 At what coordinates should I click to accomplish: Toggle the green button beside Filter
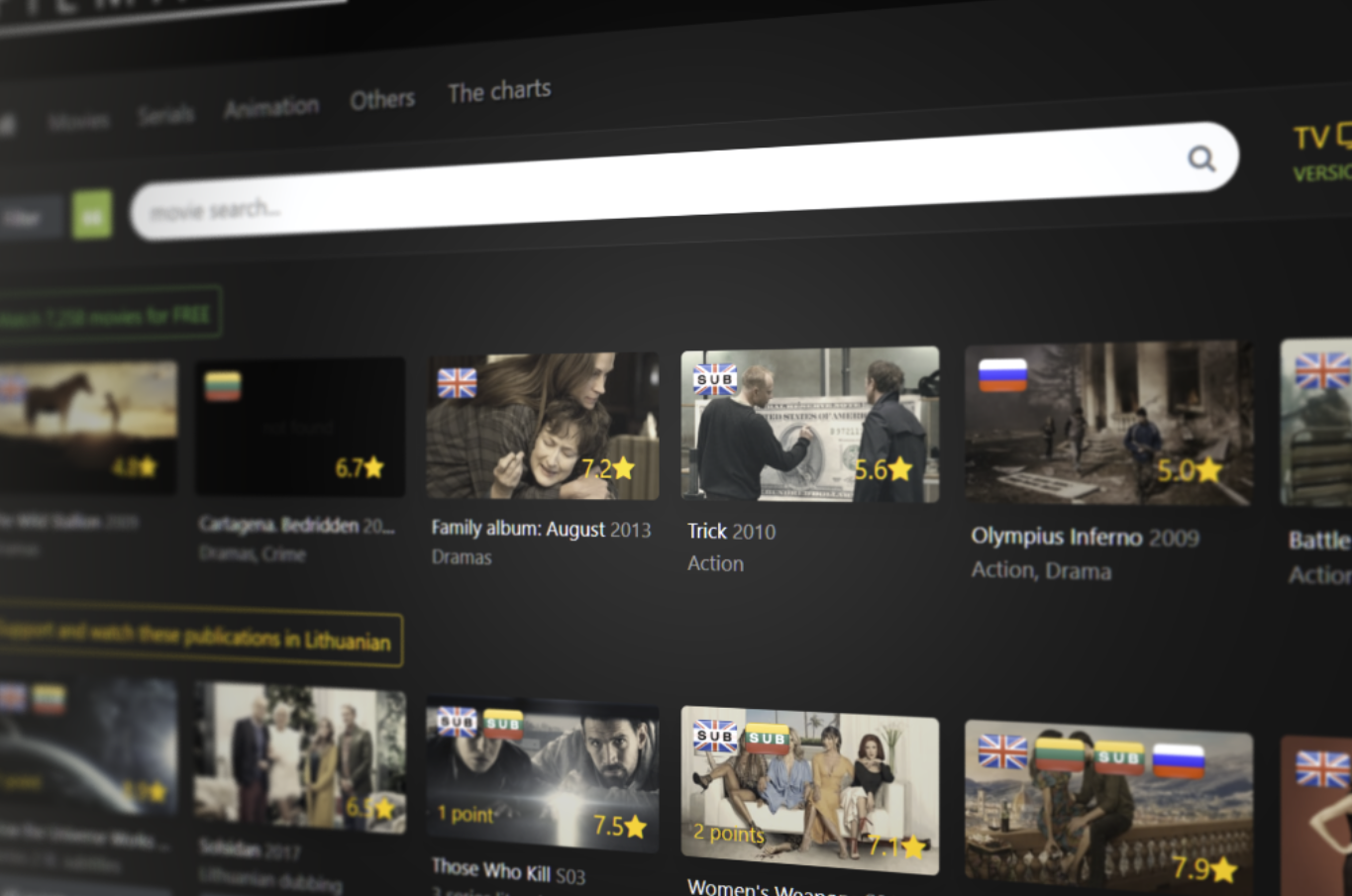(x=92, y=216)
